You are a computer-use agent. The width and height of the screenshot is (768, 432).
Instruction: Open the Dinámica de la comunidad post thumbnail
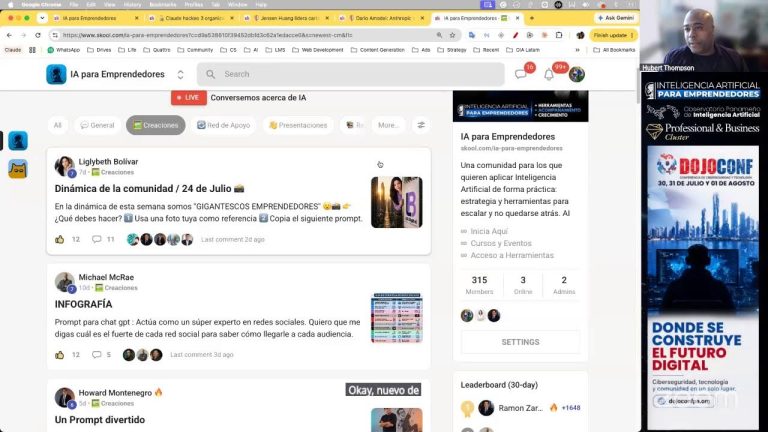(x=397, y=202)
